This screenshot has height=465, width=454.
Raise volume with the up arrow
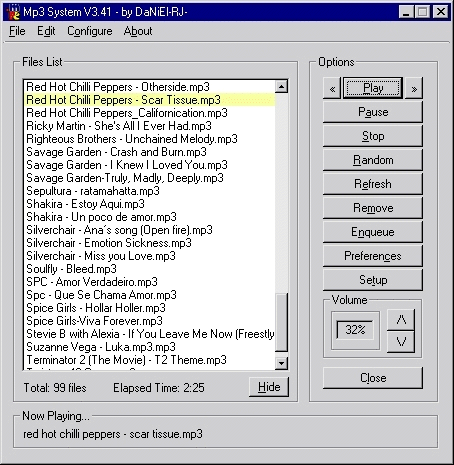click(401, 320)
